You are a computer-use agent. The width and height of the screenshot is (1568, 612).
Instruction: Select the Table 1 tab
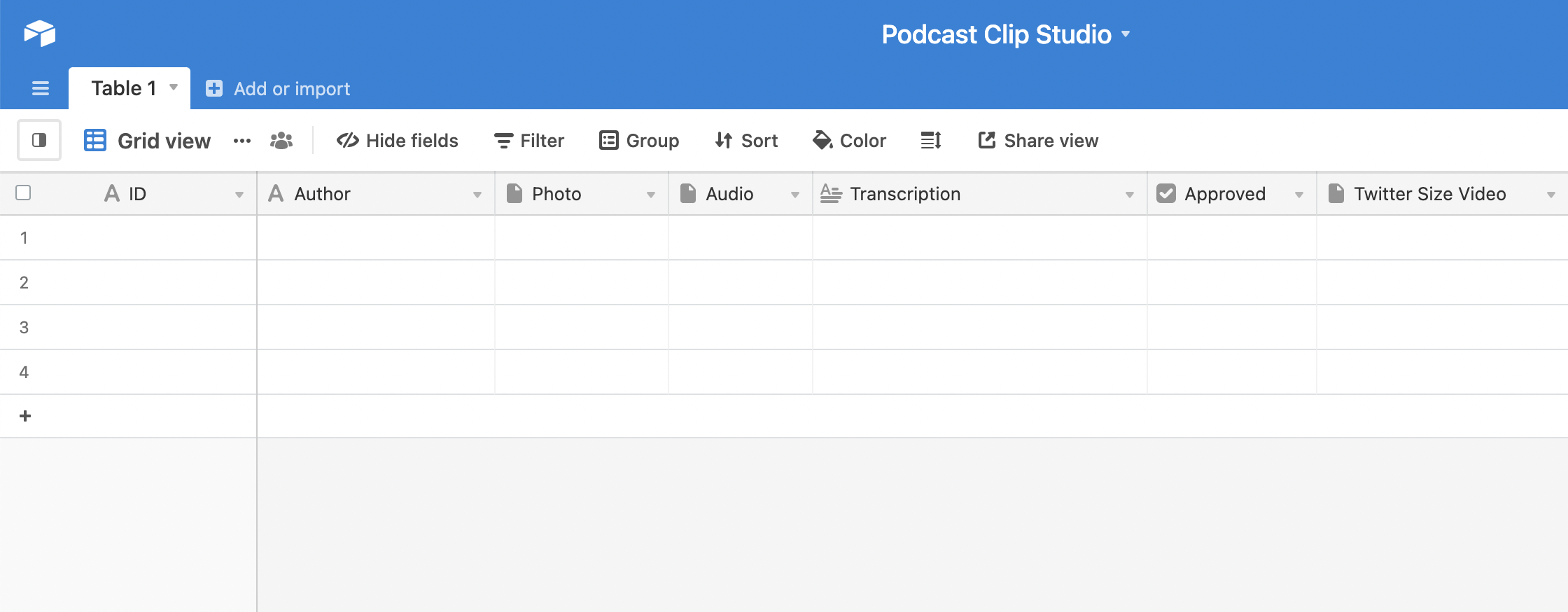click(124, 88)
